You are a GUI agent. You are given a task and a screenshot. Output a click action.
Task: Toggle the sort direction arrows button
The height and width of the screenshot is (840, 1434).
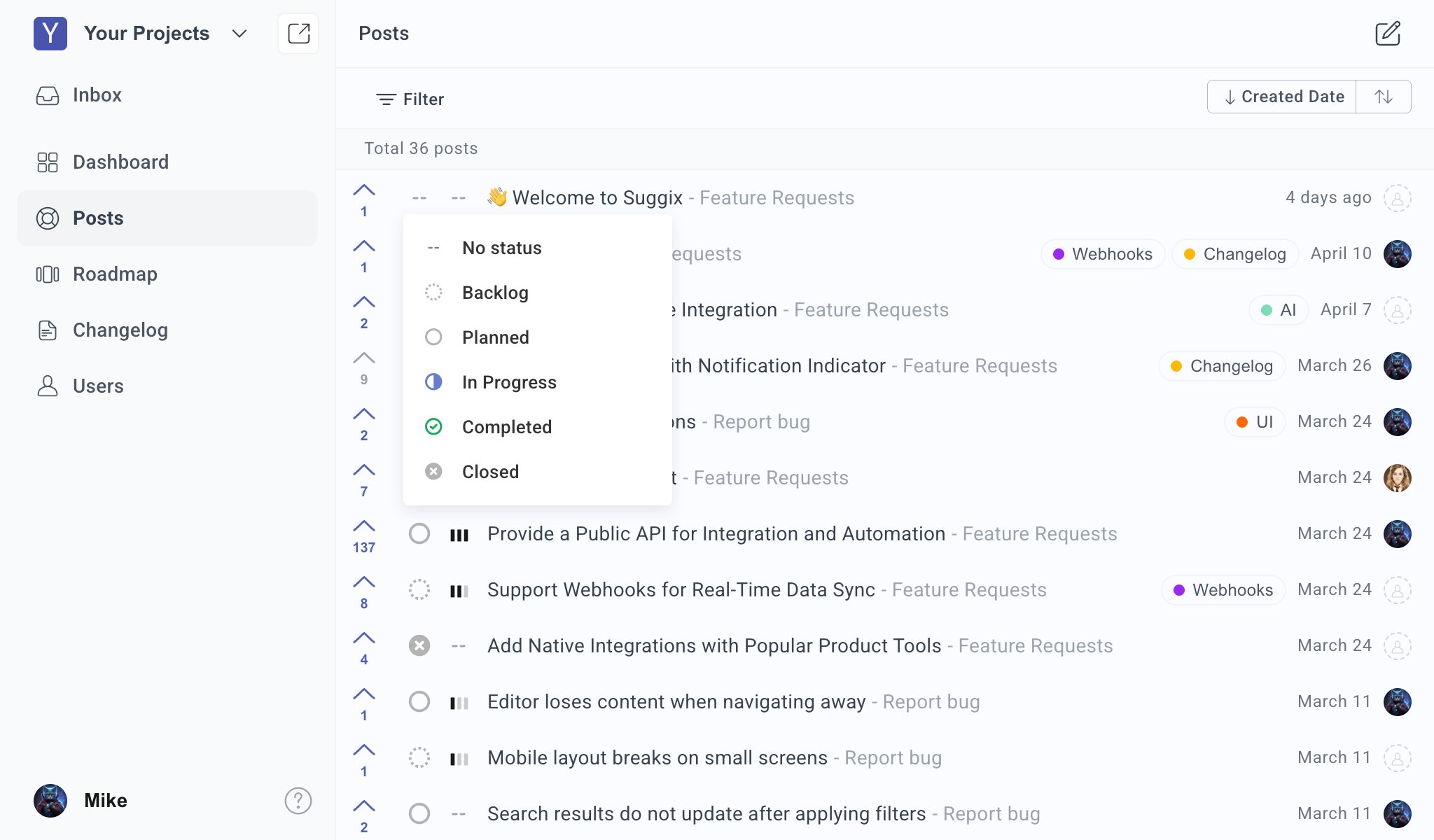(x=1384, y=97)
